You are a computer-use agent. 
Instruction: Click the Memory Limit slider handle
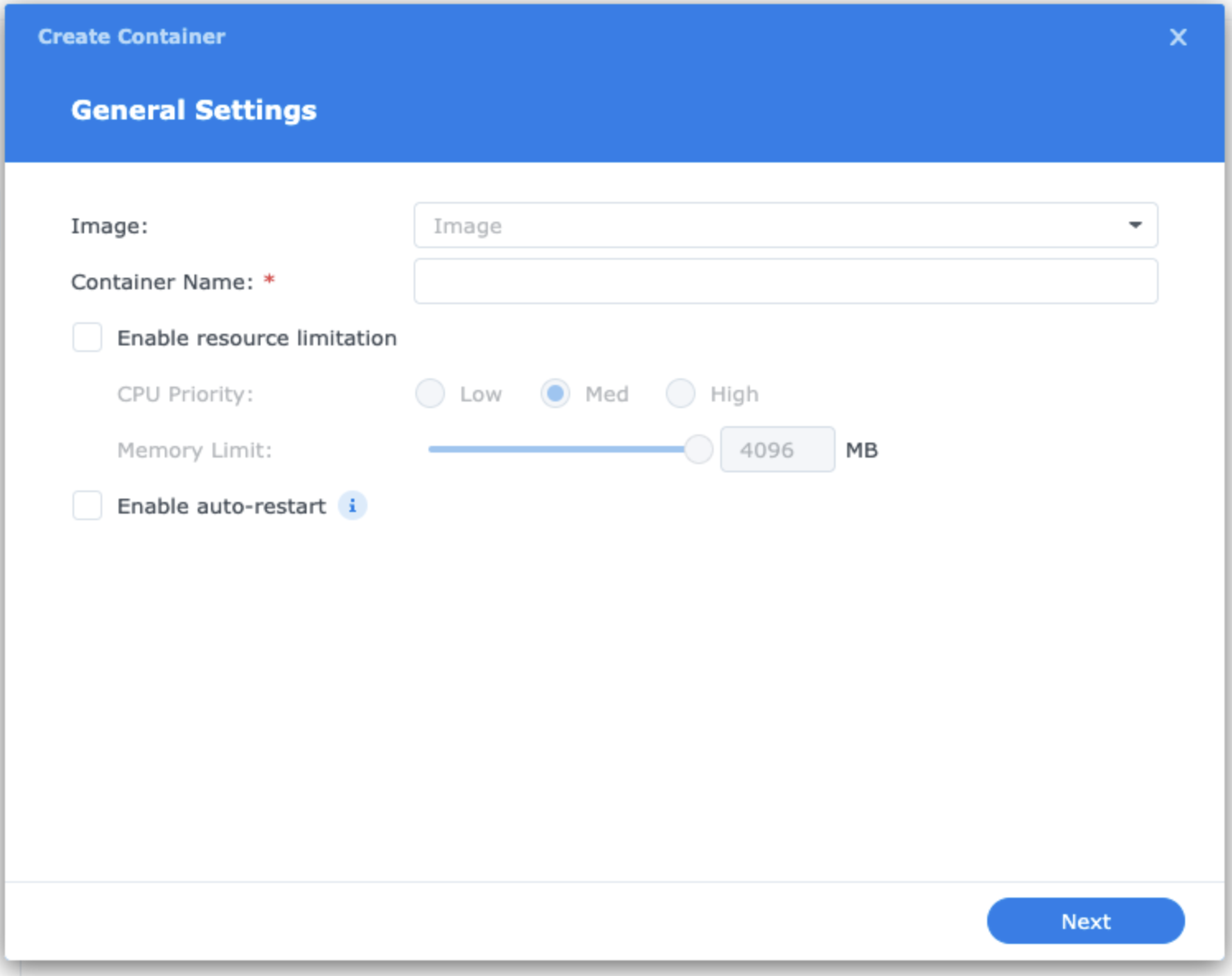698,449
